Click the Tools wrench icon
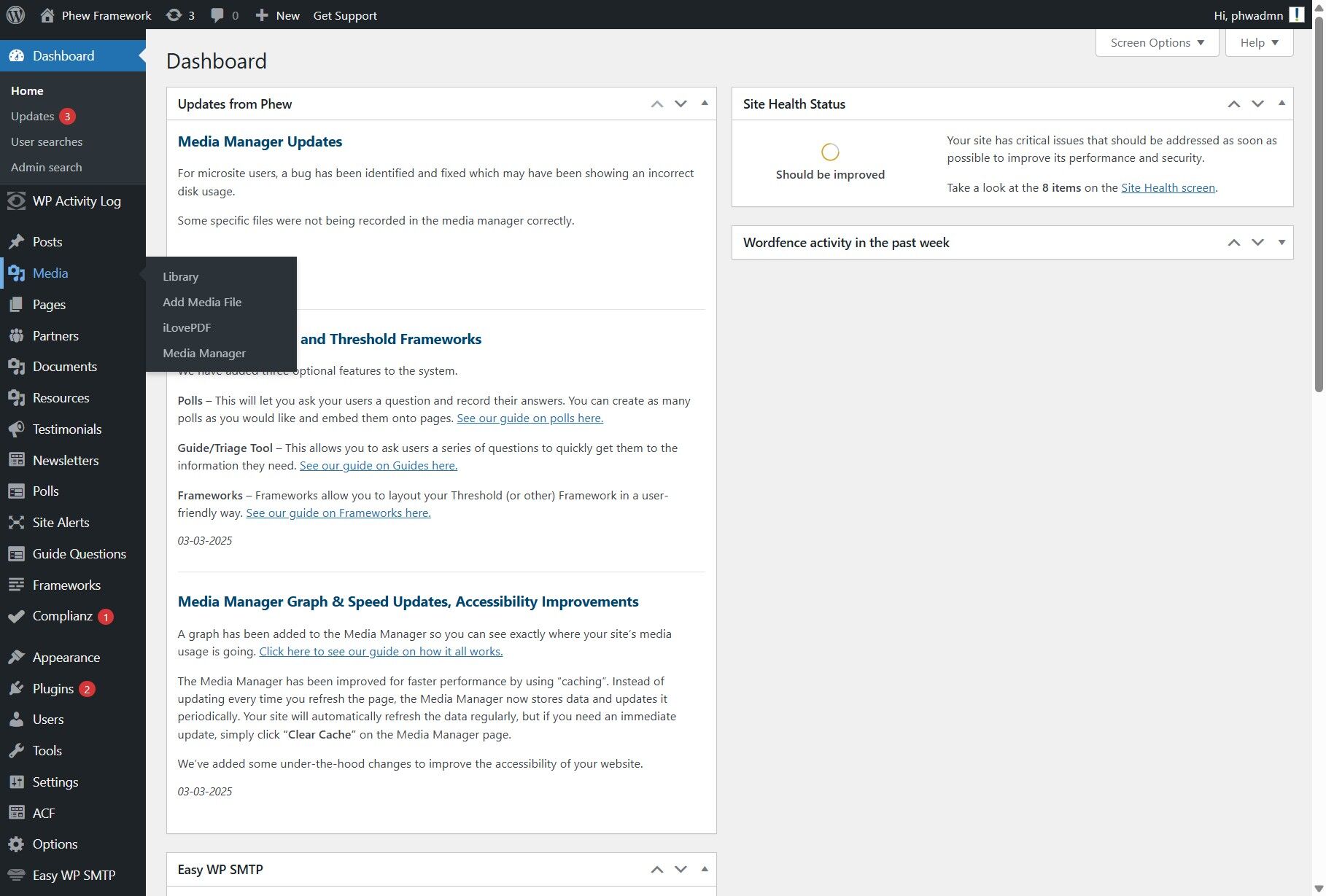This screenshot has width=1326, height=896. click(x=16, y=751)
